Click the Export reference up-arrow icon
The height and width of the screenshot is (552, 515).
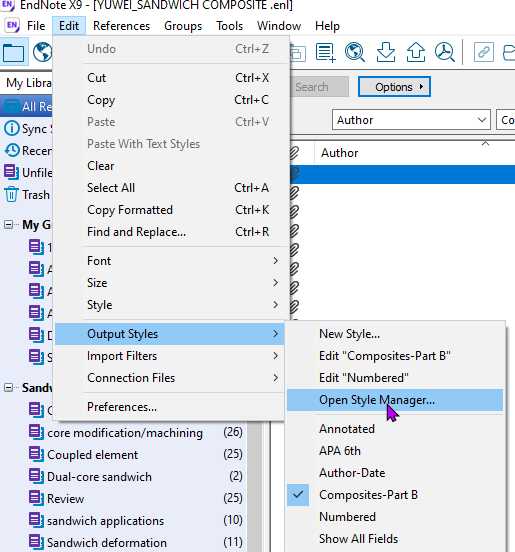click(x=416, y=52)
